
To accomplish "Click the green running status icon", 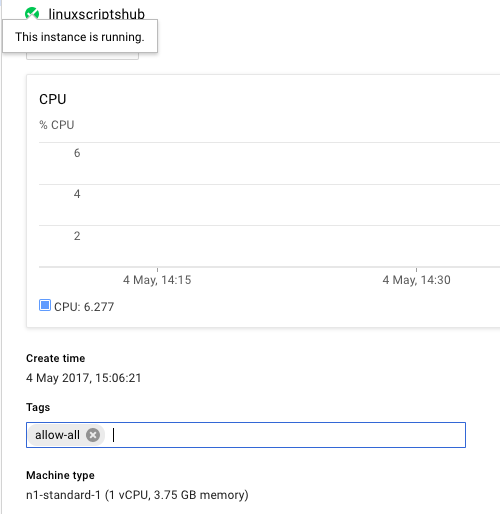I will pos(32,14).
